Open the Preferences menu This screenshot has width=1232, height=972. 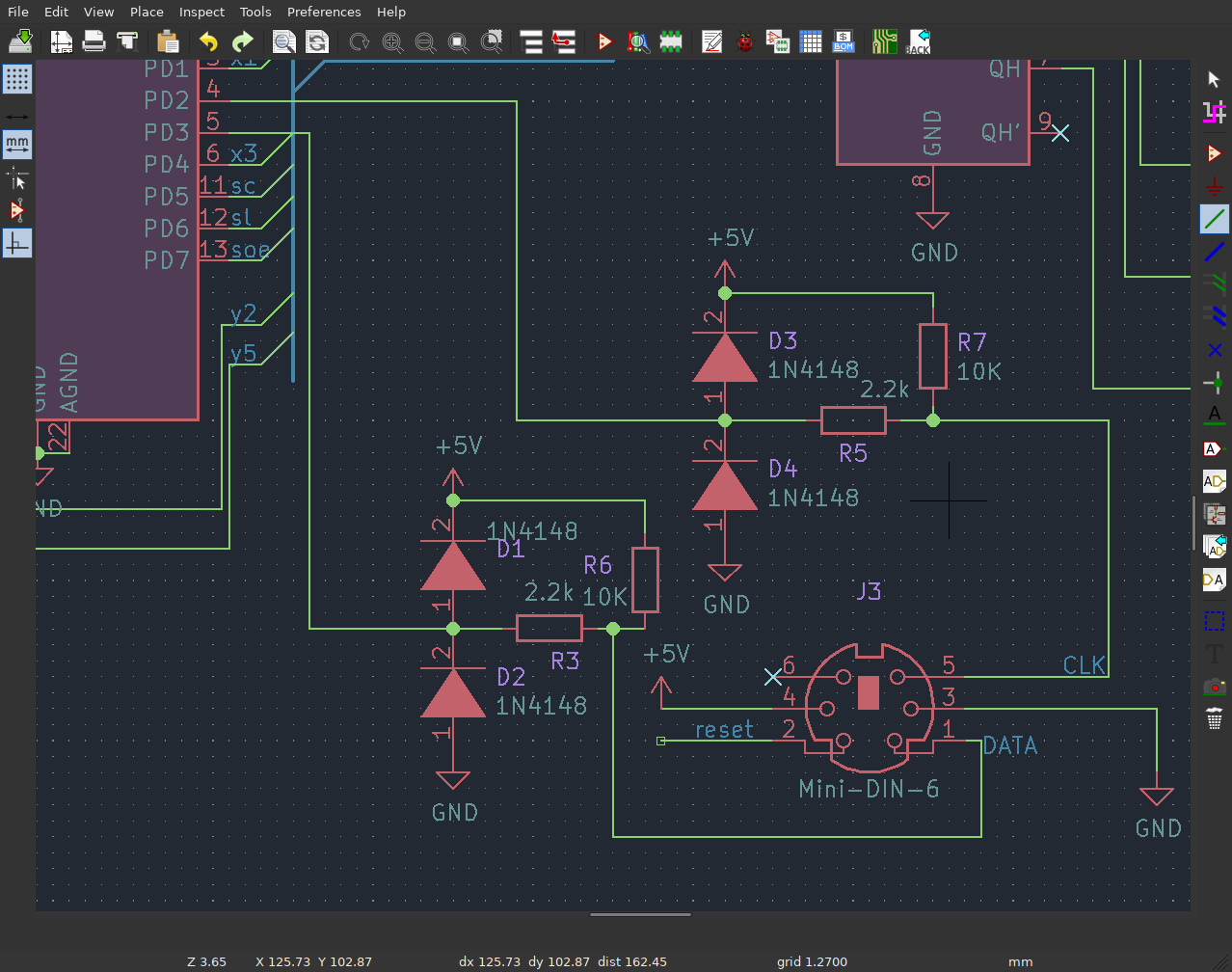(324, 12)
